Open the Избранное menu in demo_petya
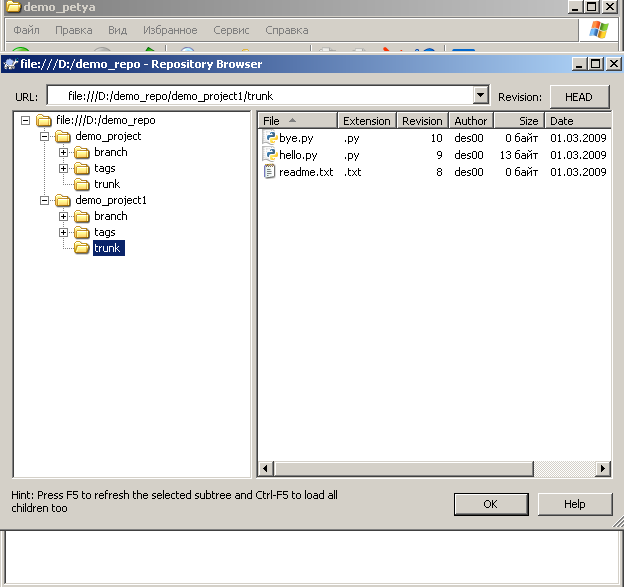The image size is (624, 587). [170, 30]
